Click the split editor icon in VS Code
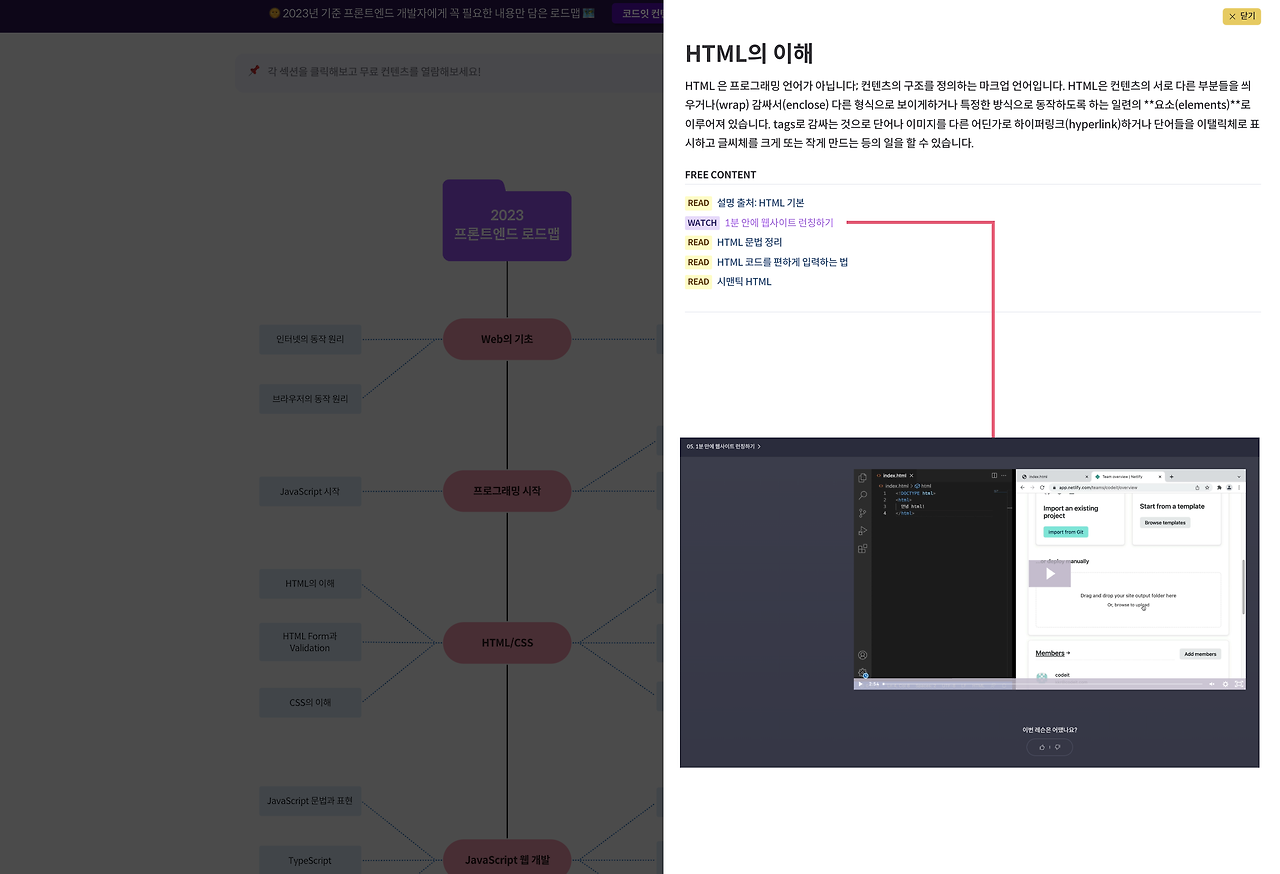This screenshot has width=1280, height=874. [x=994, y=475]
